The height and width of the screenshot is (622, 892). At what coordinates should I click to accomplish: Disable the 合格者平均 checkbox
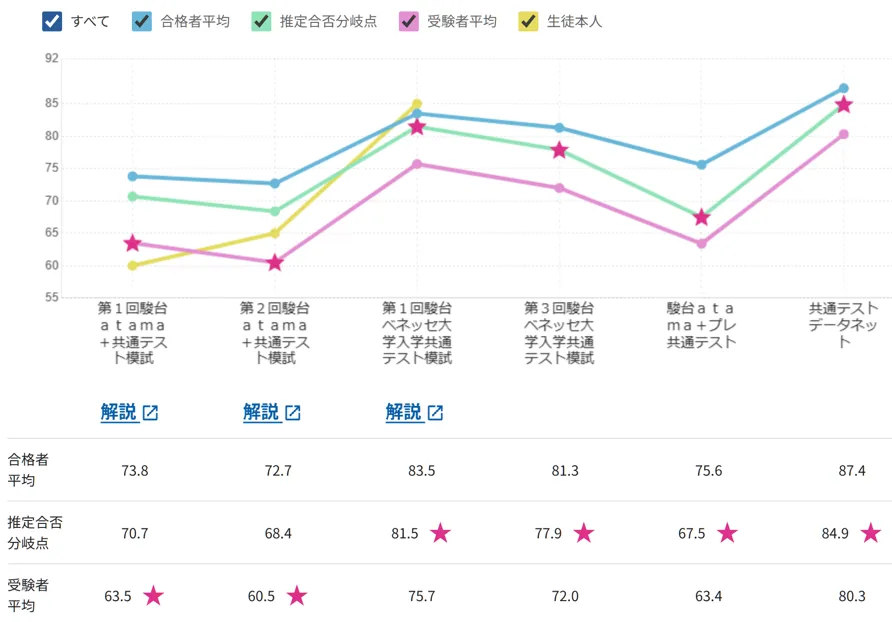[x=138, y=18]
